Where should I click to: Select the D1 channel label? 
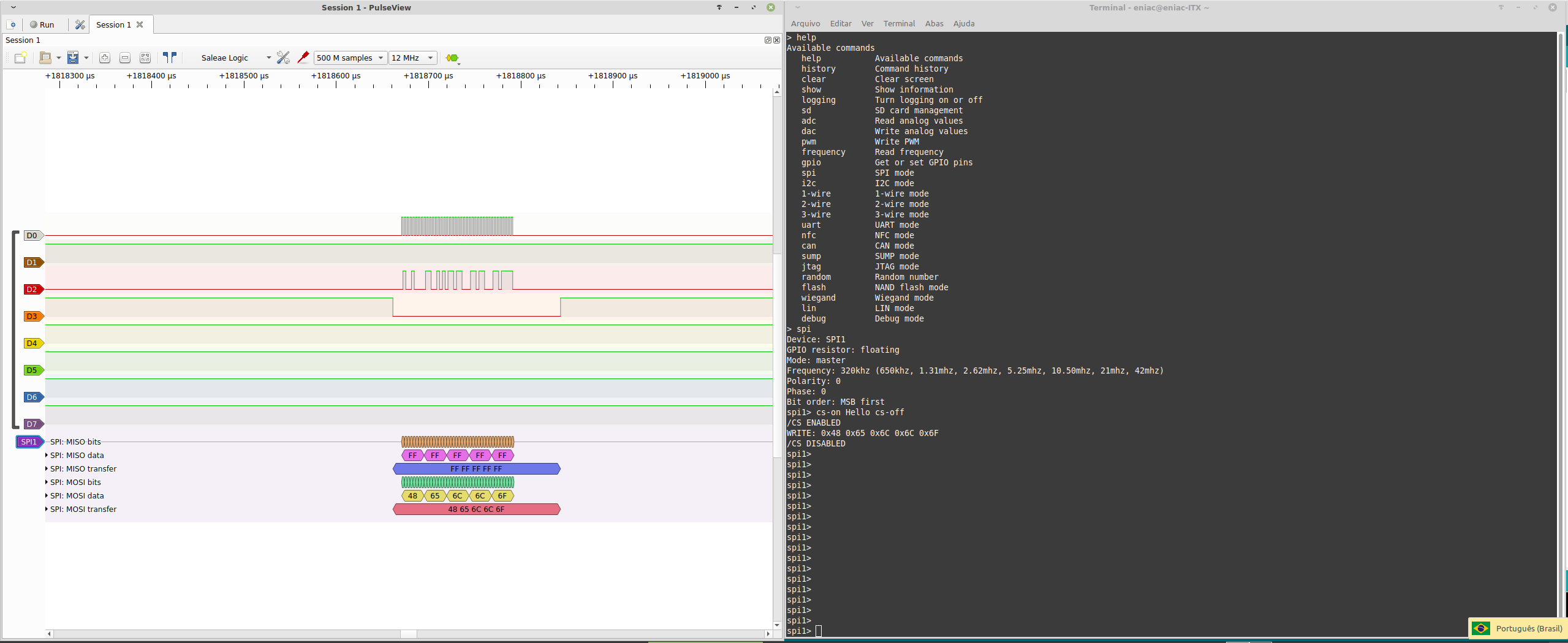click(x=33, y=262)
